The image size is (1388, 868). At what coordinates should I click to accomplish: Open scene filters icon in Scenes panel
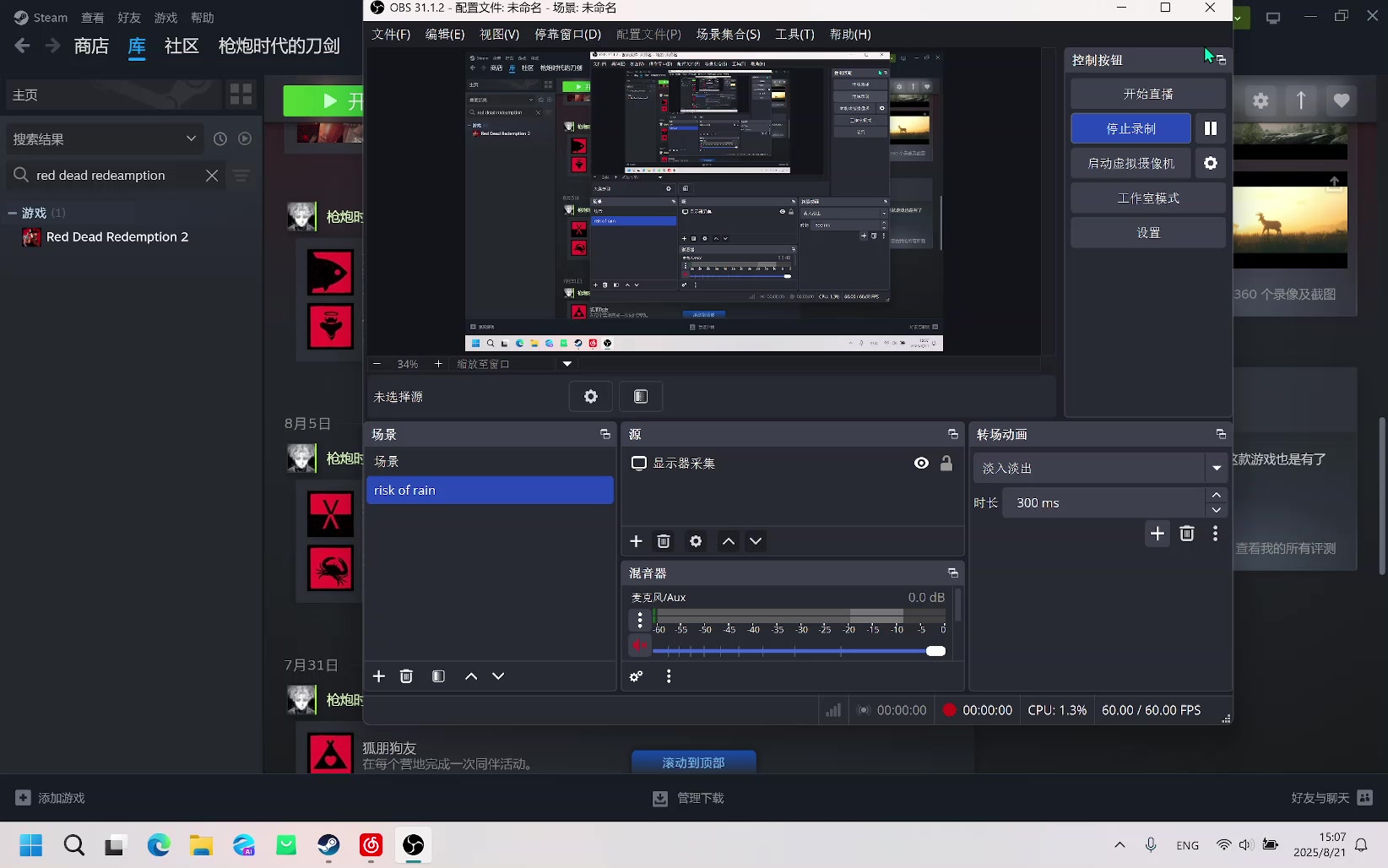pos(438,676)
